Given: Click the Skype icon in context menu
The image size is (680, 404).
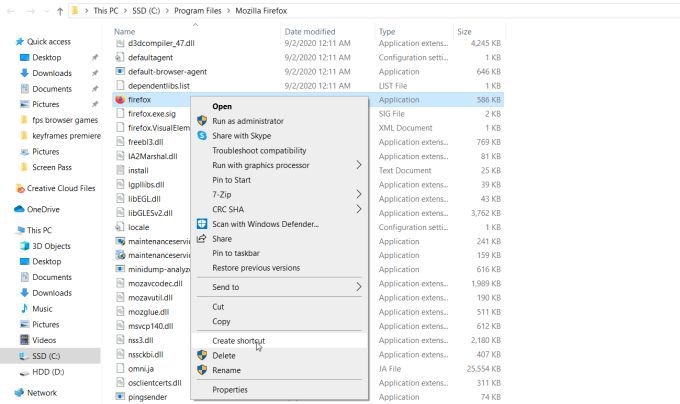Looking at the screenshot, I should 202,136.
